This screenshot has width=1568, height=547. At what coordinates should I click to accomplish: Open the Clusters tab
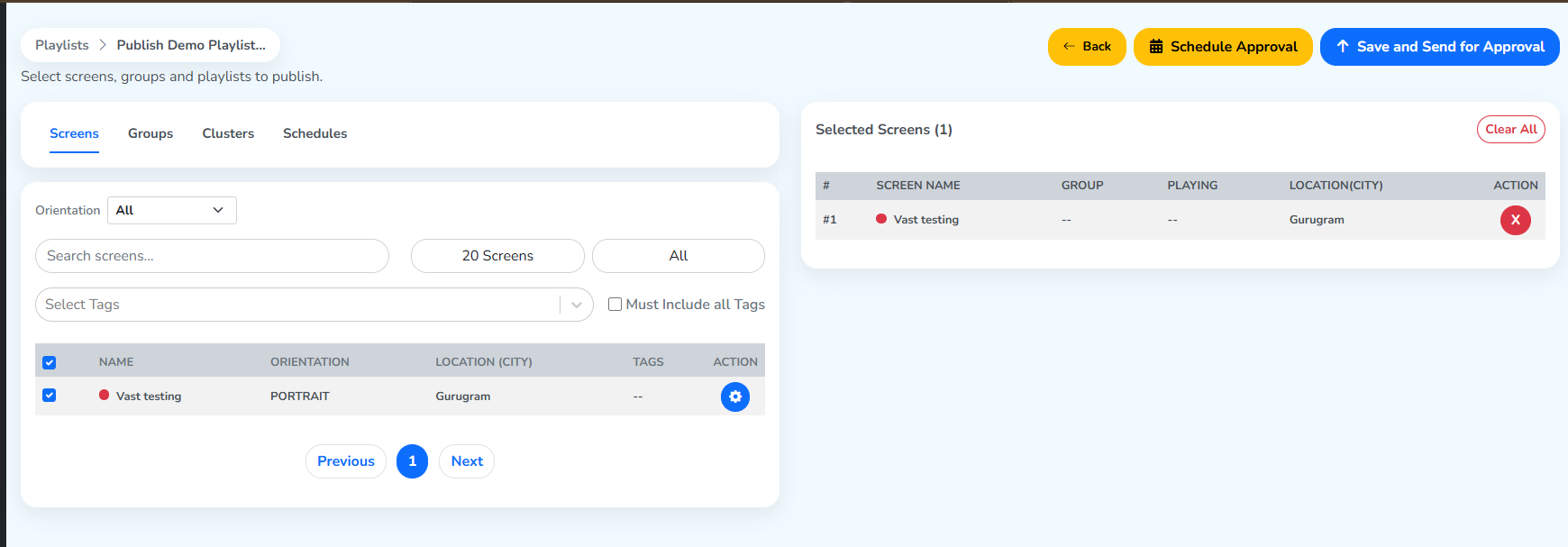point(228,133)
